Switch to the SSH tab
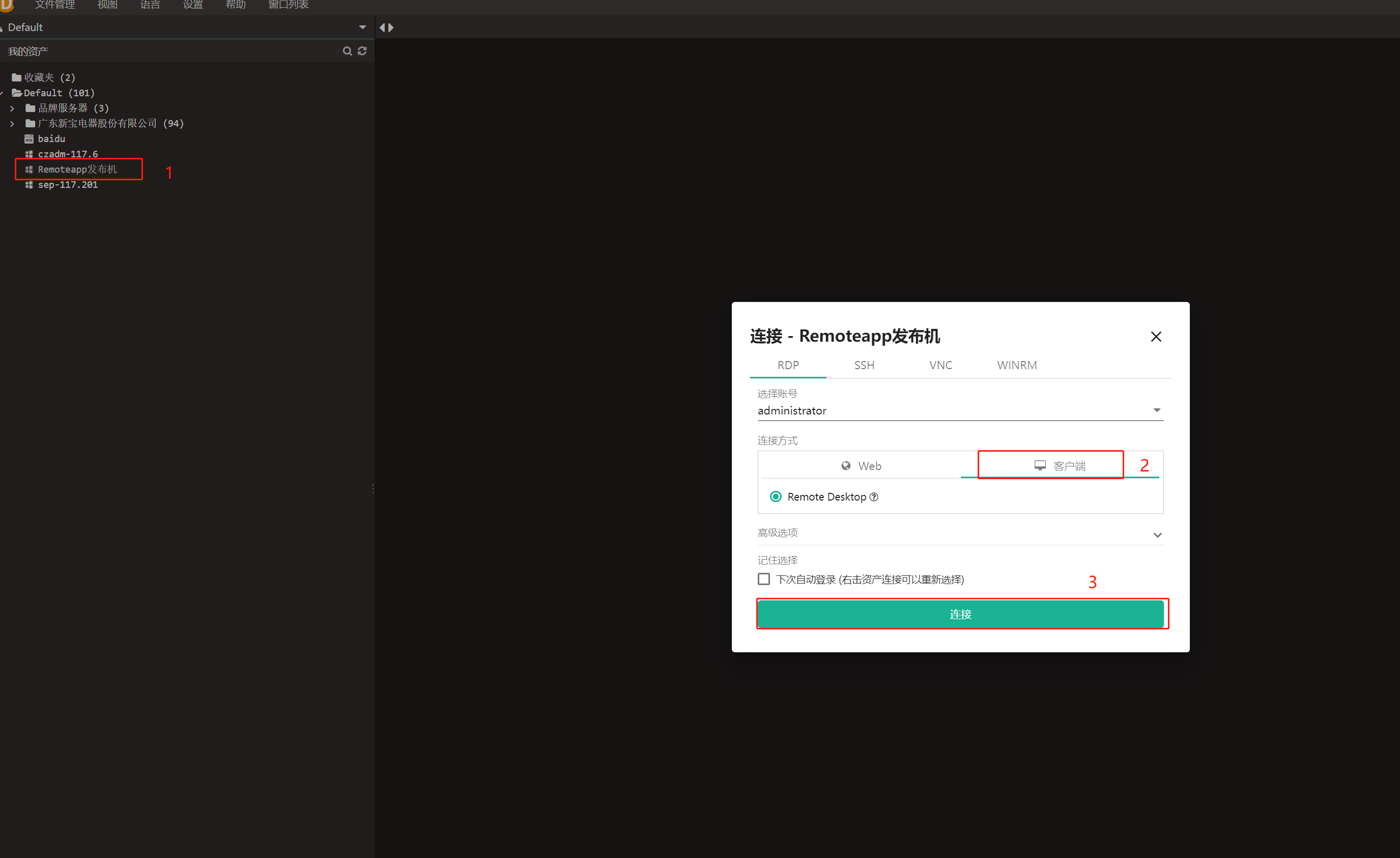 [864, 365]
